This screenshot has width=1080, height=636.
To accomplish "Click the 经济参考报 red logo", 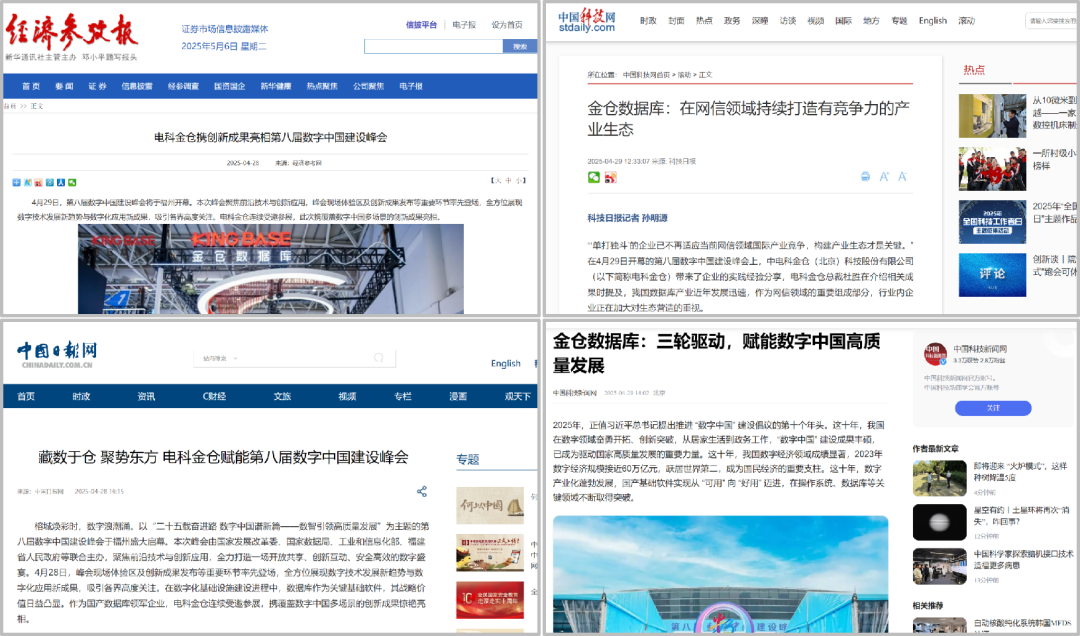I will [72, 32].
